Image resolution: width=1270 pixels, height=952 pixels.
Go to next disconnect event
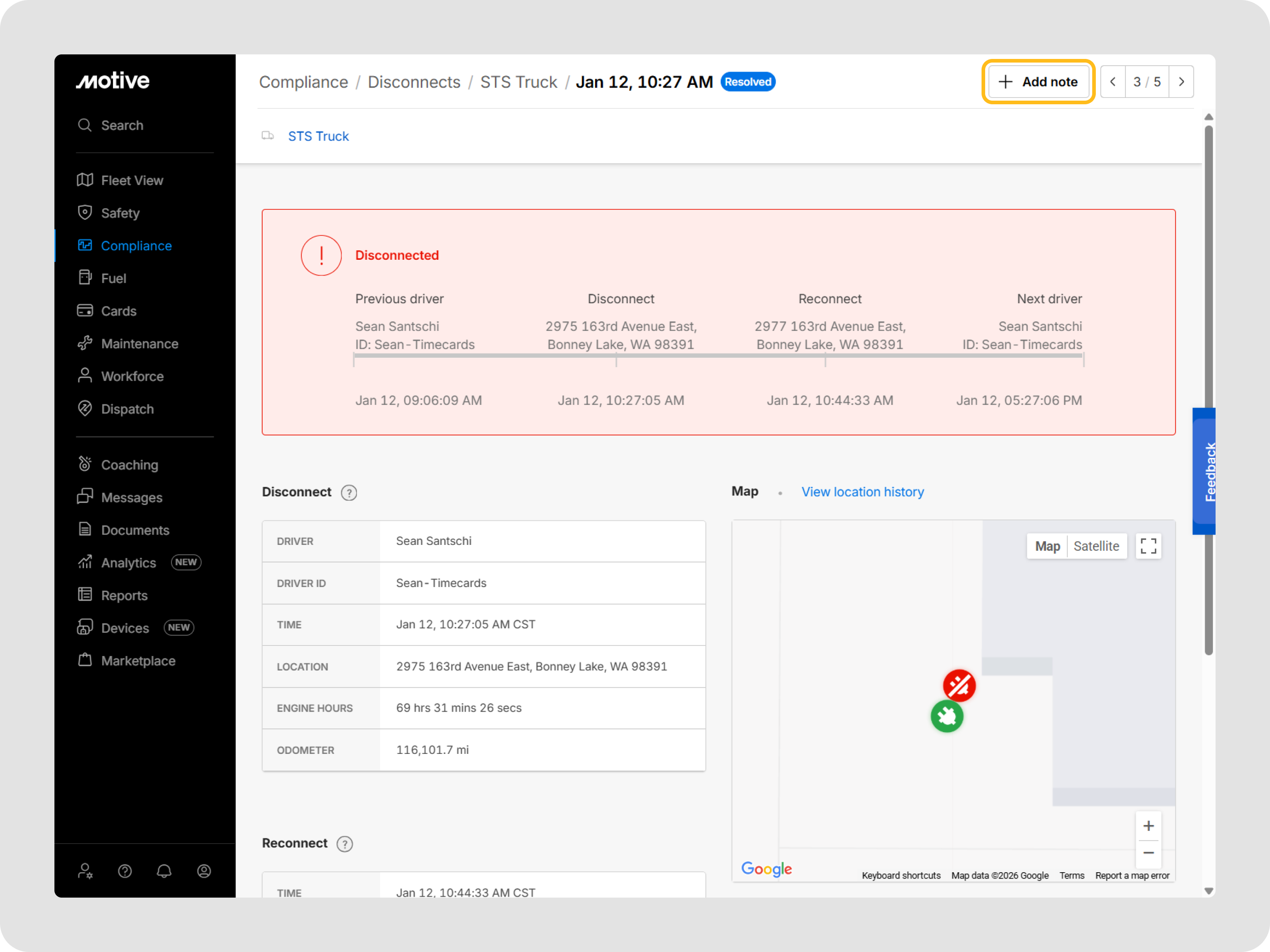(1181, 82)
